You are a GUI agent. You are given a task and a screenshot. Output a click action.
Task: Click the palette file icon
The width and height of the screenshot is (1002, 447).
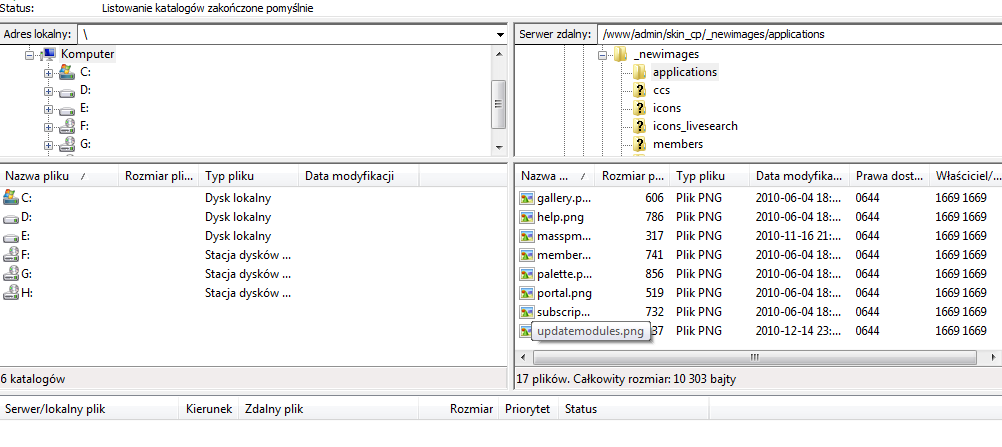[x=527, y=274]
